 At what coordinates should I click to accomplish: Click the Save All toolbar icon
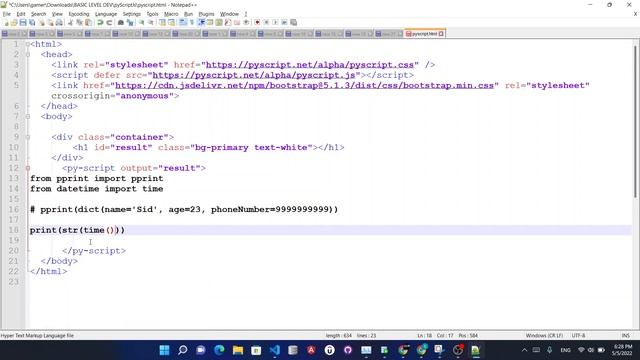point(32,22)
